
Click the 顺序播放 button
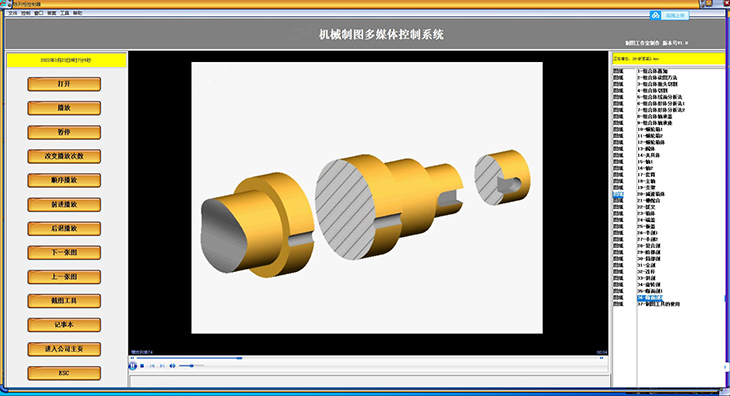point(64,181)
